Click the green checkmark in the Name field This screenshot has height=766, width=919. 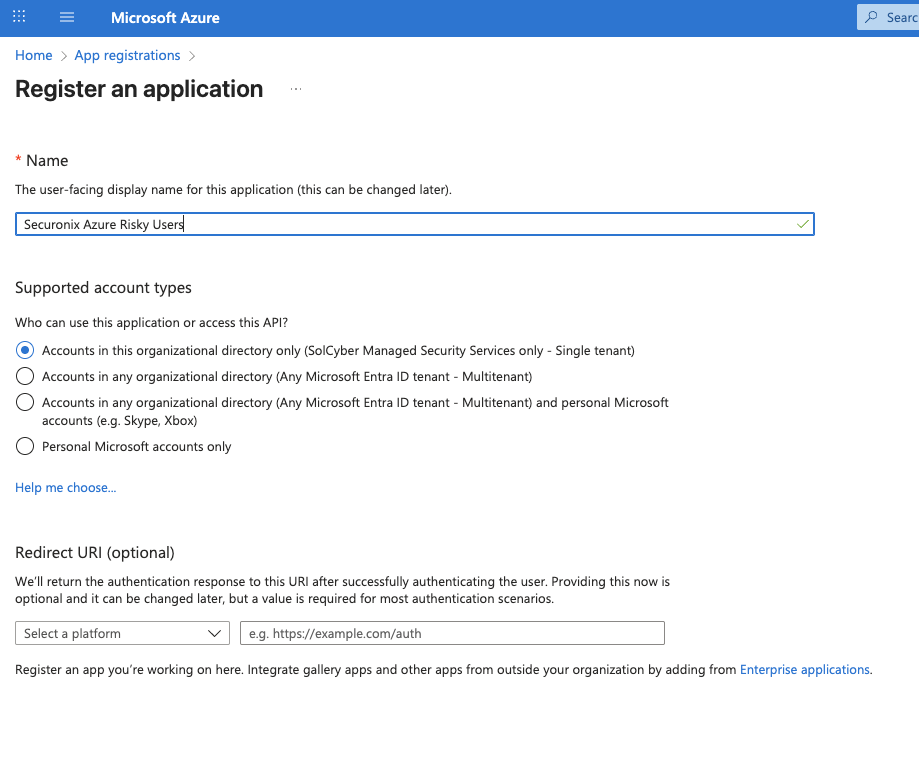tap(802, 225)
